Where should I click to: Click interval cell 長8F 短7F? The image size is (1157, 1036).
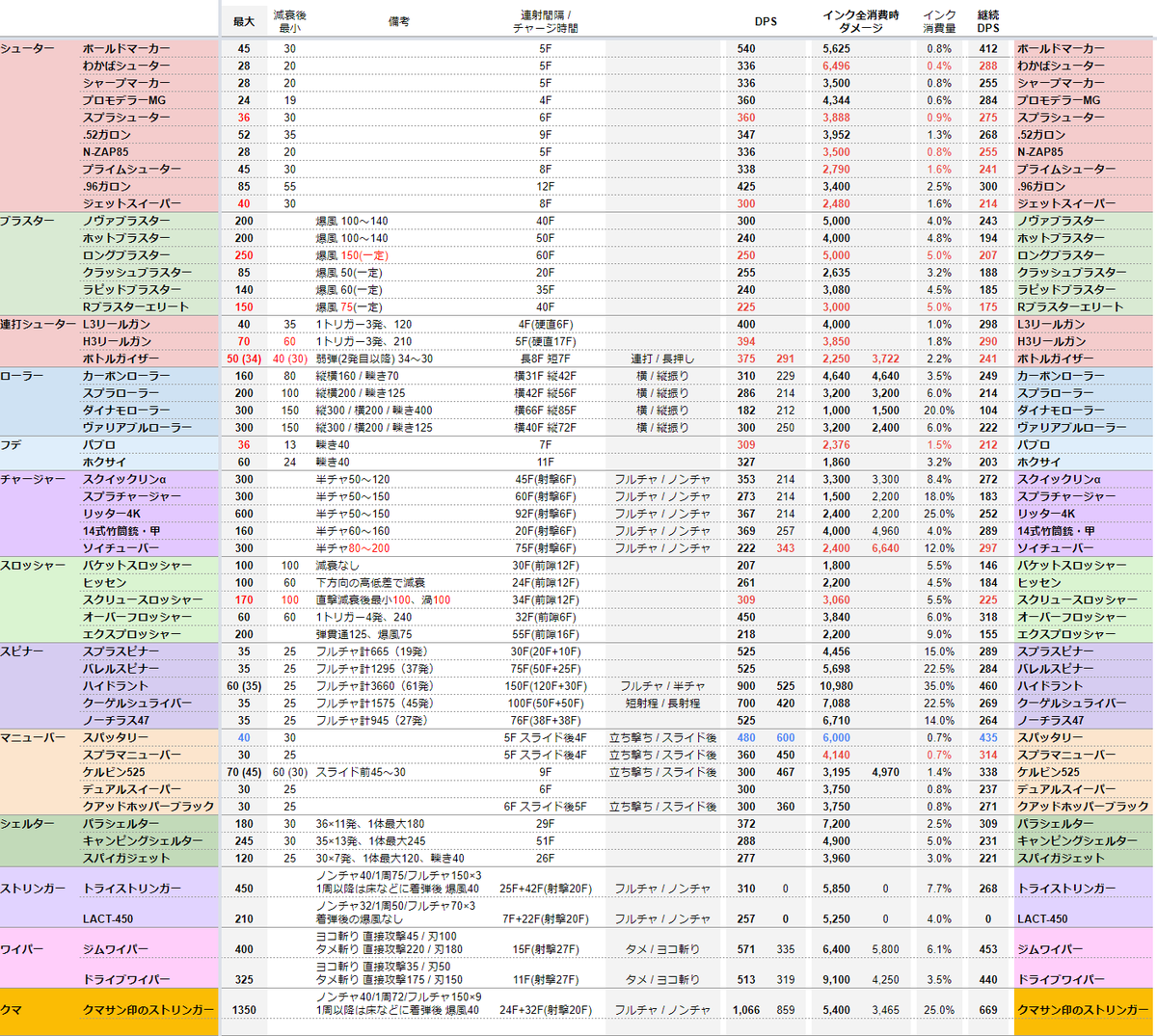(x=546, y=359)
